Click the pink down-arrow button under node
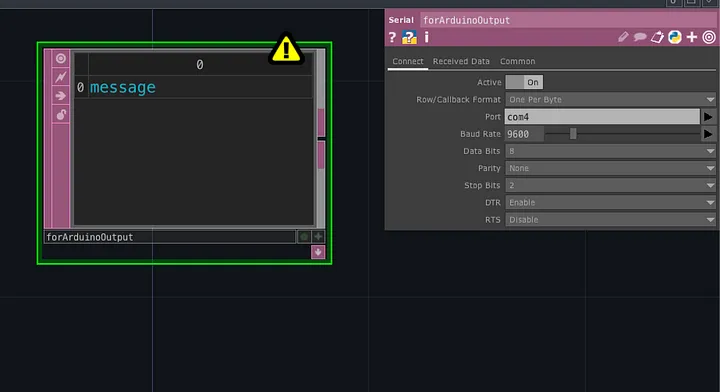This screenshot has height=392, width=720. tap(318, 252)
